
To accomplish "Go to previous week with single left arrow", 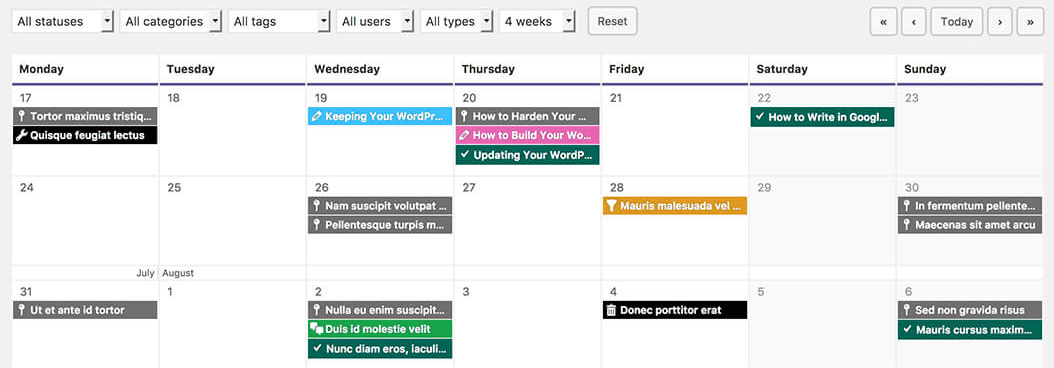I will 914,22.
